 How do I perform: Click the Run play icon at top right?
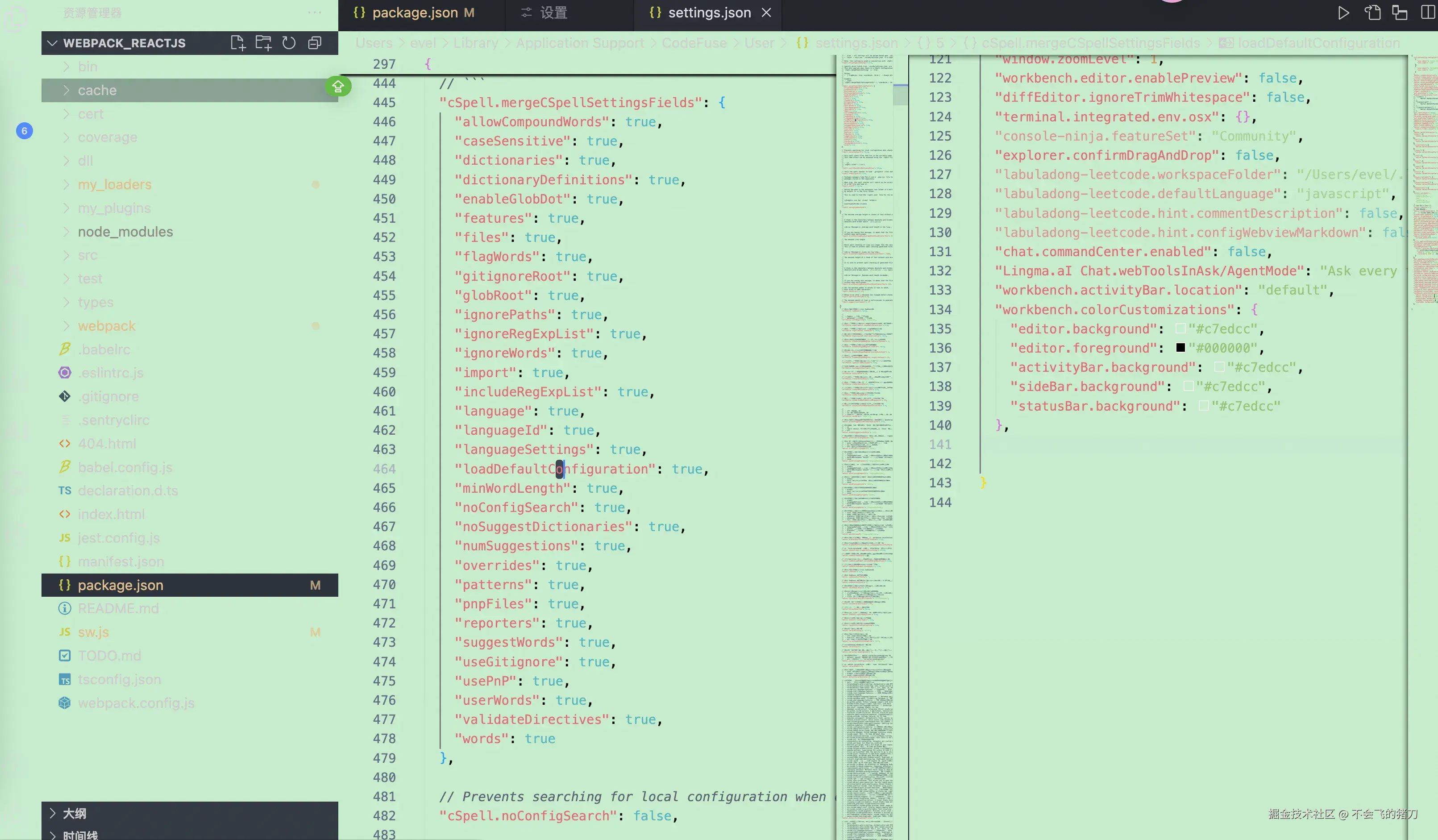tap(1343, 12)
